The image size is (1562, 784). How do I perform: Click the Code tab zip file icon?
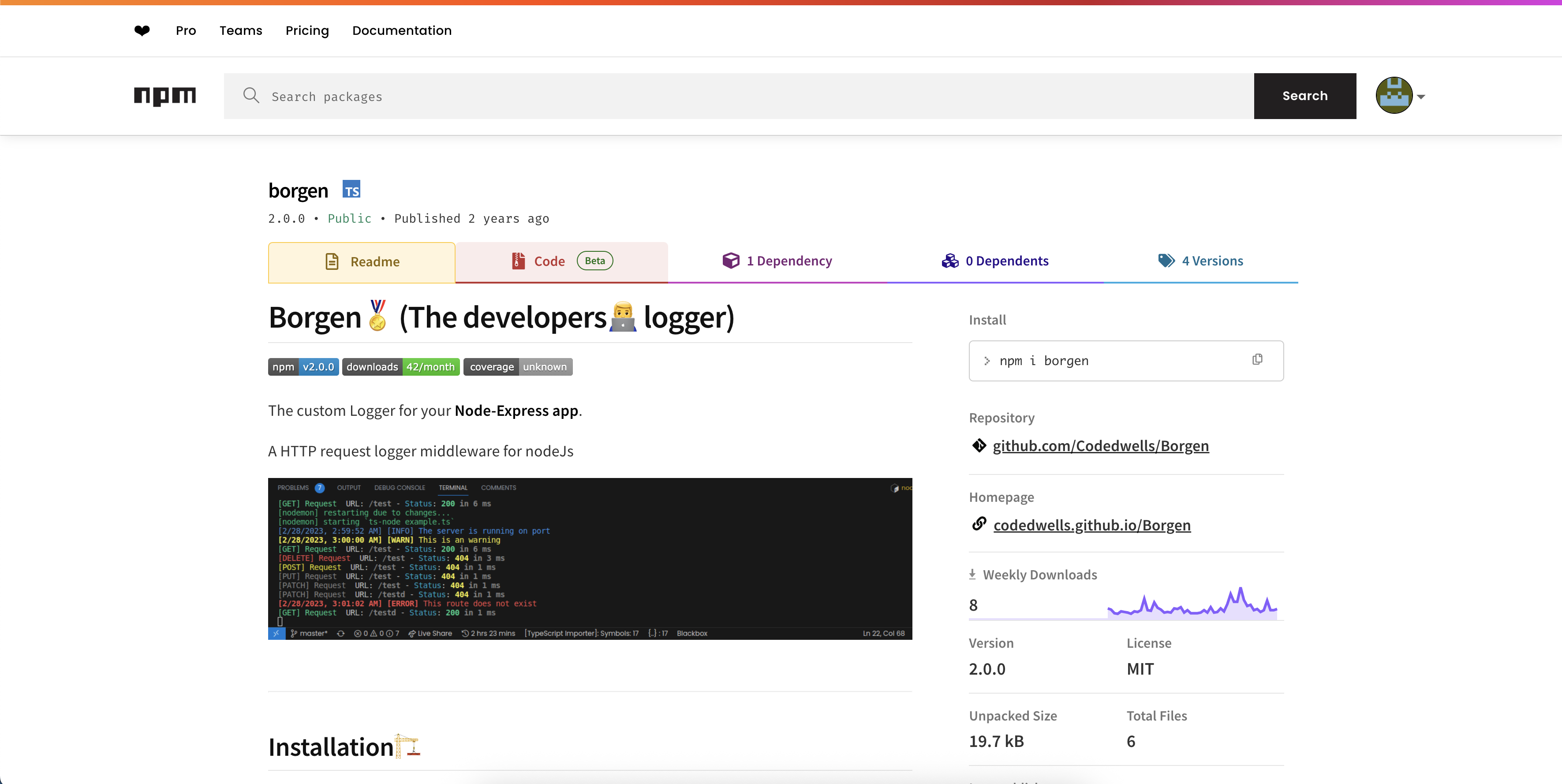(x=518, y=261)
